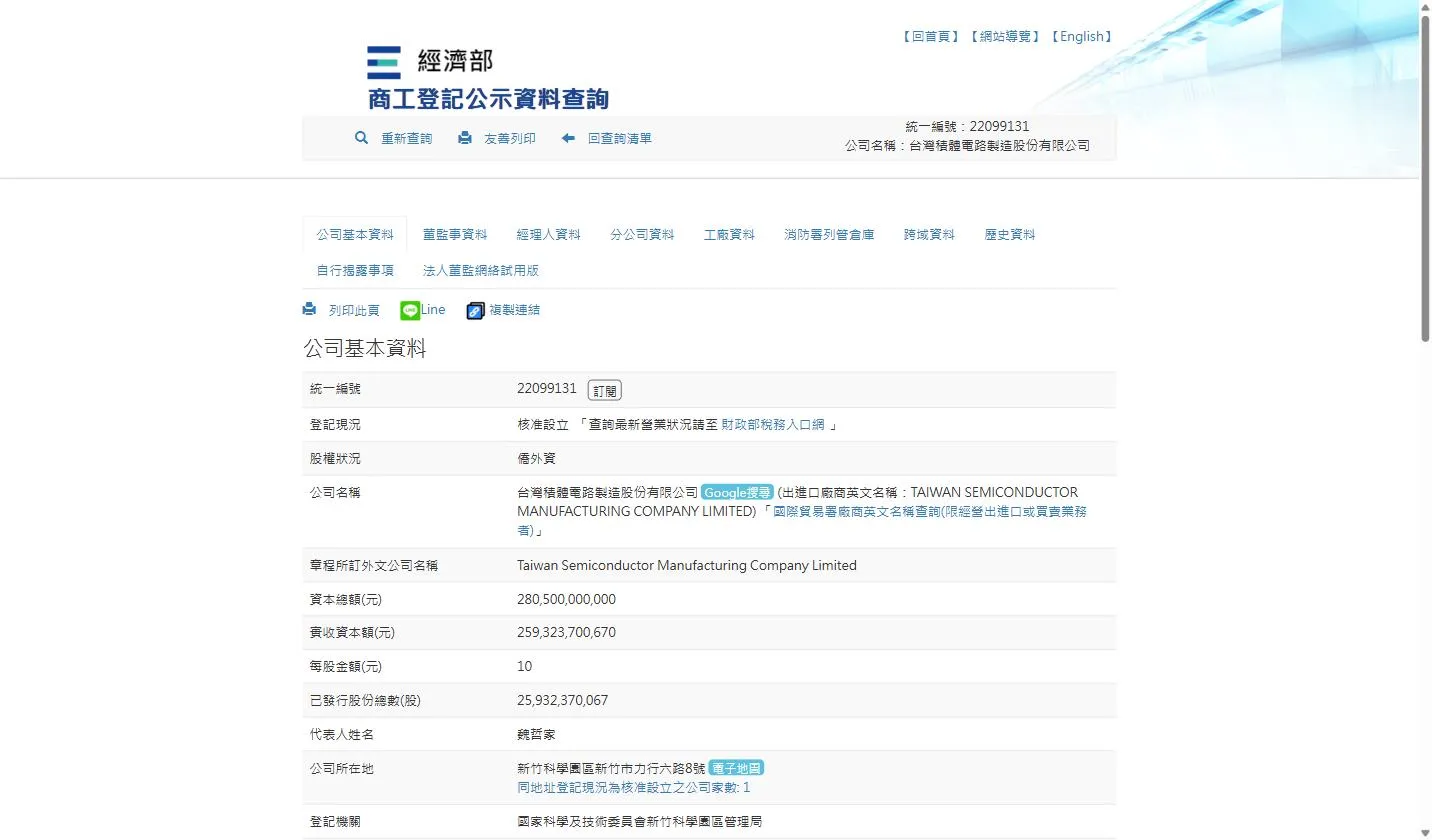Share via the green Line icon
This screenshot has width=1432, height=840.
(410, 310)
